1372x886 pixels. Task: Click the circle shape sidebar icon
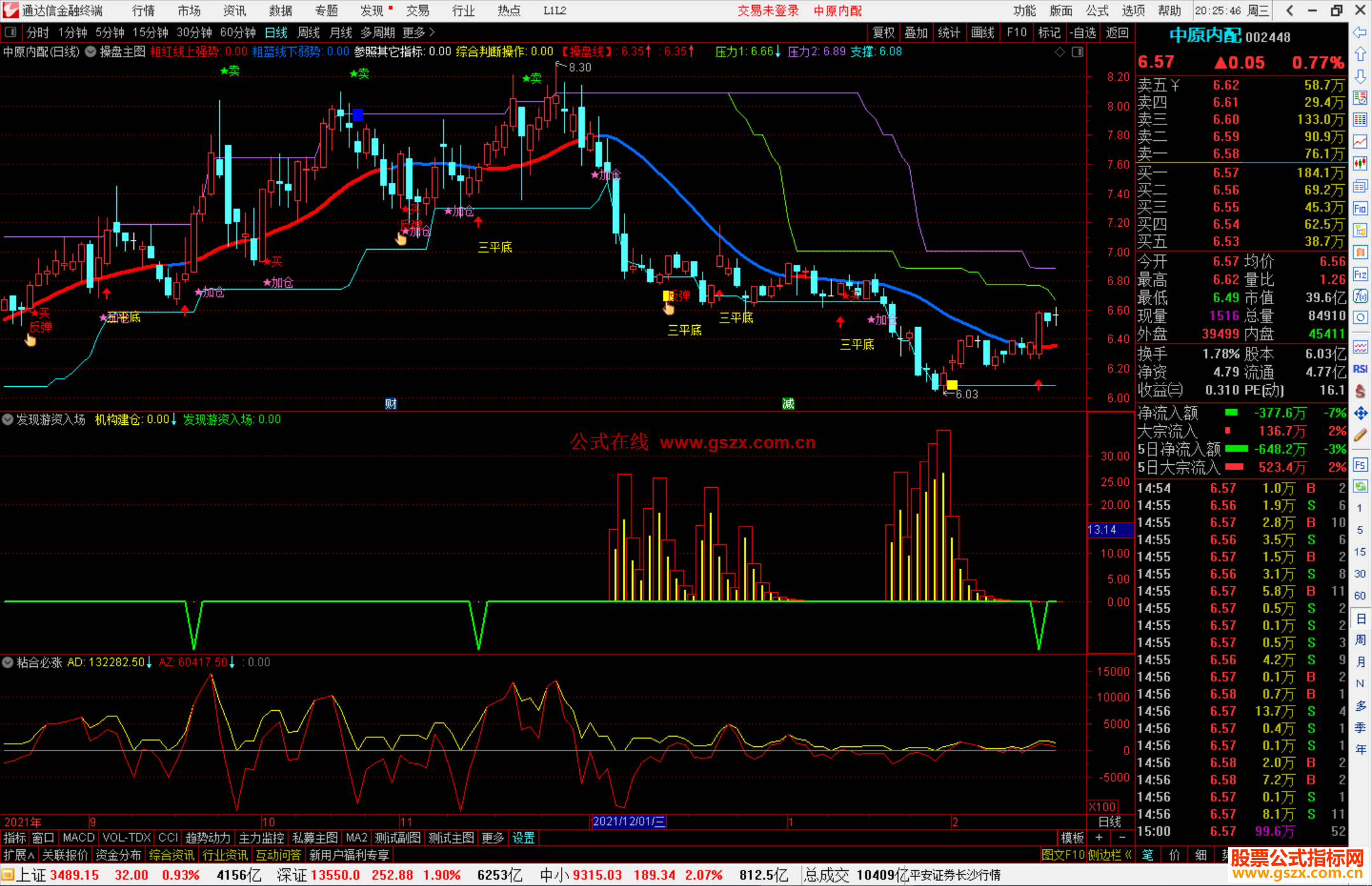click(1360, 318)
